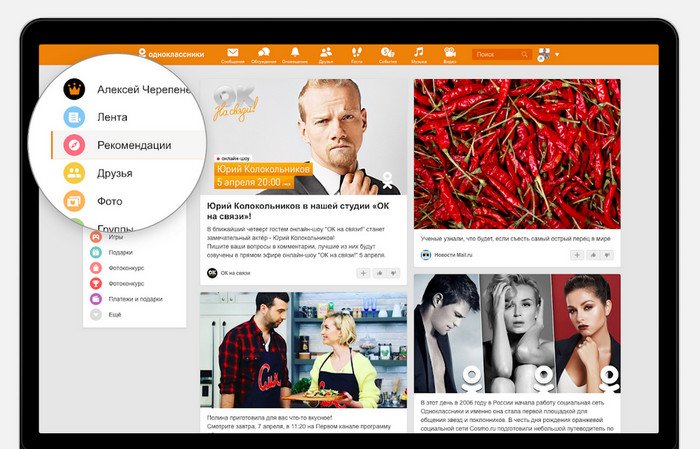The image size is (700, 449).
Task: Open Гости footprints icon
Action: click(x=357, y=52)
